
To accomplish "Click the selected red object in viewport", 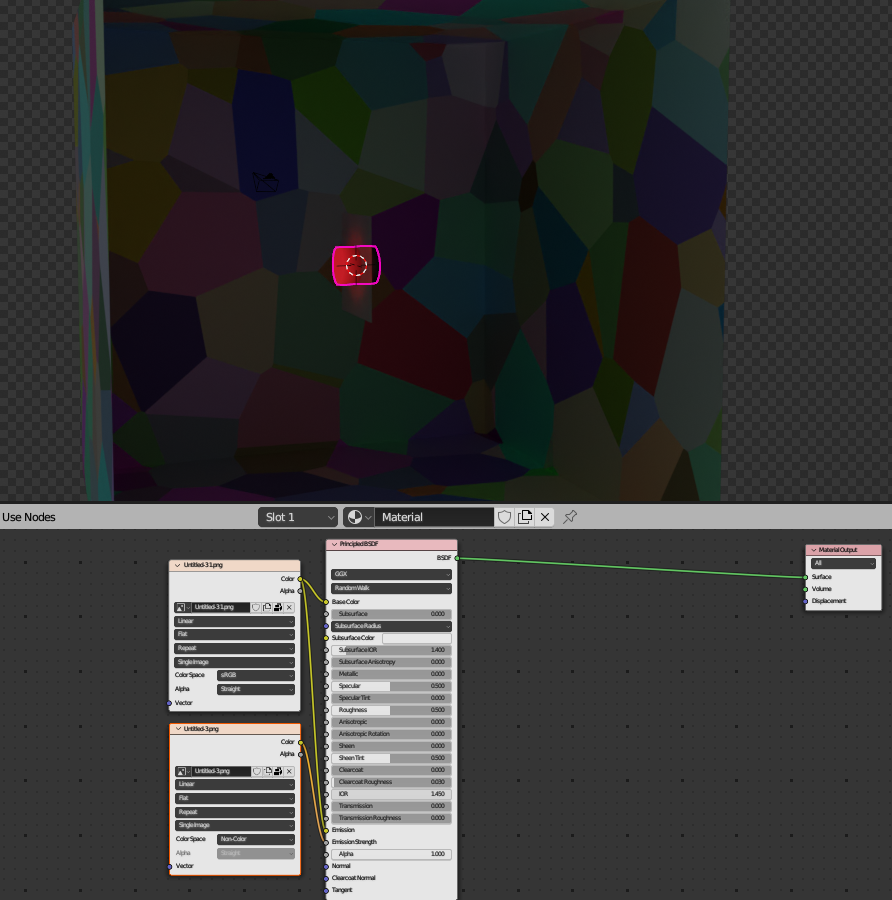I will coord(356,265).
